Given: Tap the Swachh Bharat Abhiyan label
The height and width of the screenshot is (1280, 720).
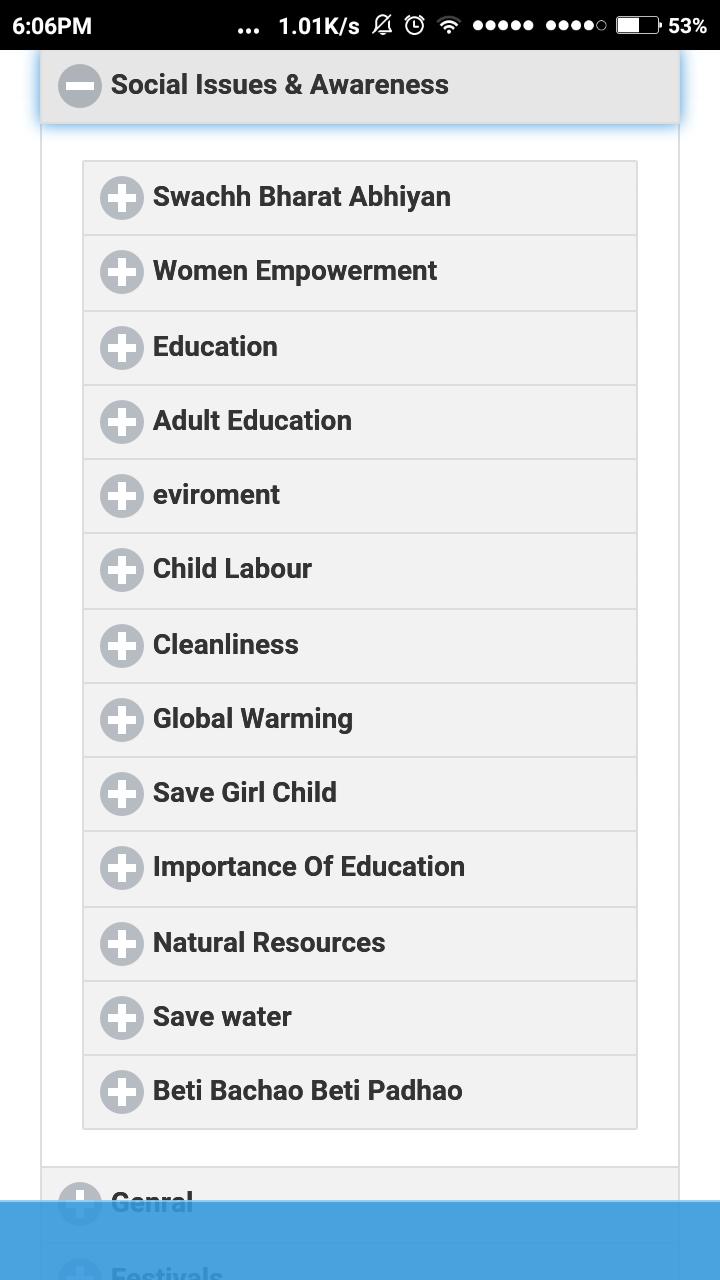Looking at the screenshot, I should click(x=302, y=197).
